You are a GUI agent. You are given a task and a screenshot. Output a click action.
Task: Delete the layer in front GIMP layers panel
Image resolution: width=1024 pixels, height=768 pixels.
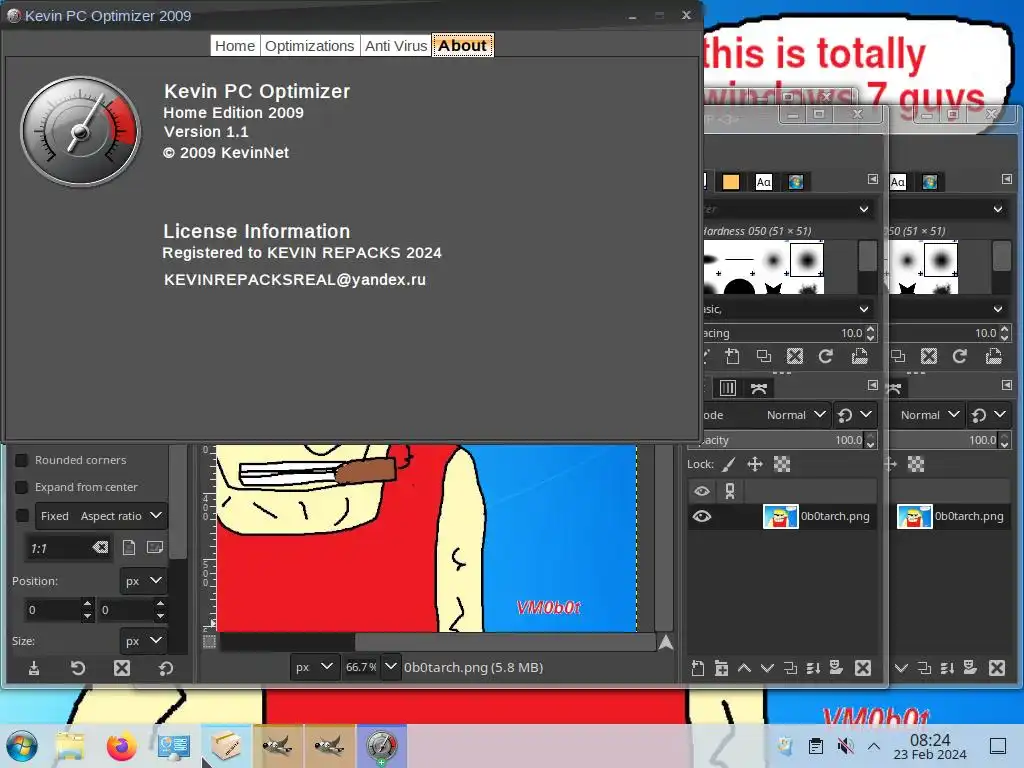pos(863,668)
